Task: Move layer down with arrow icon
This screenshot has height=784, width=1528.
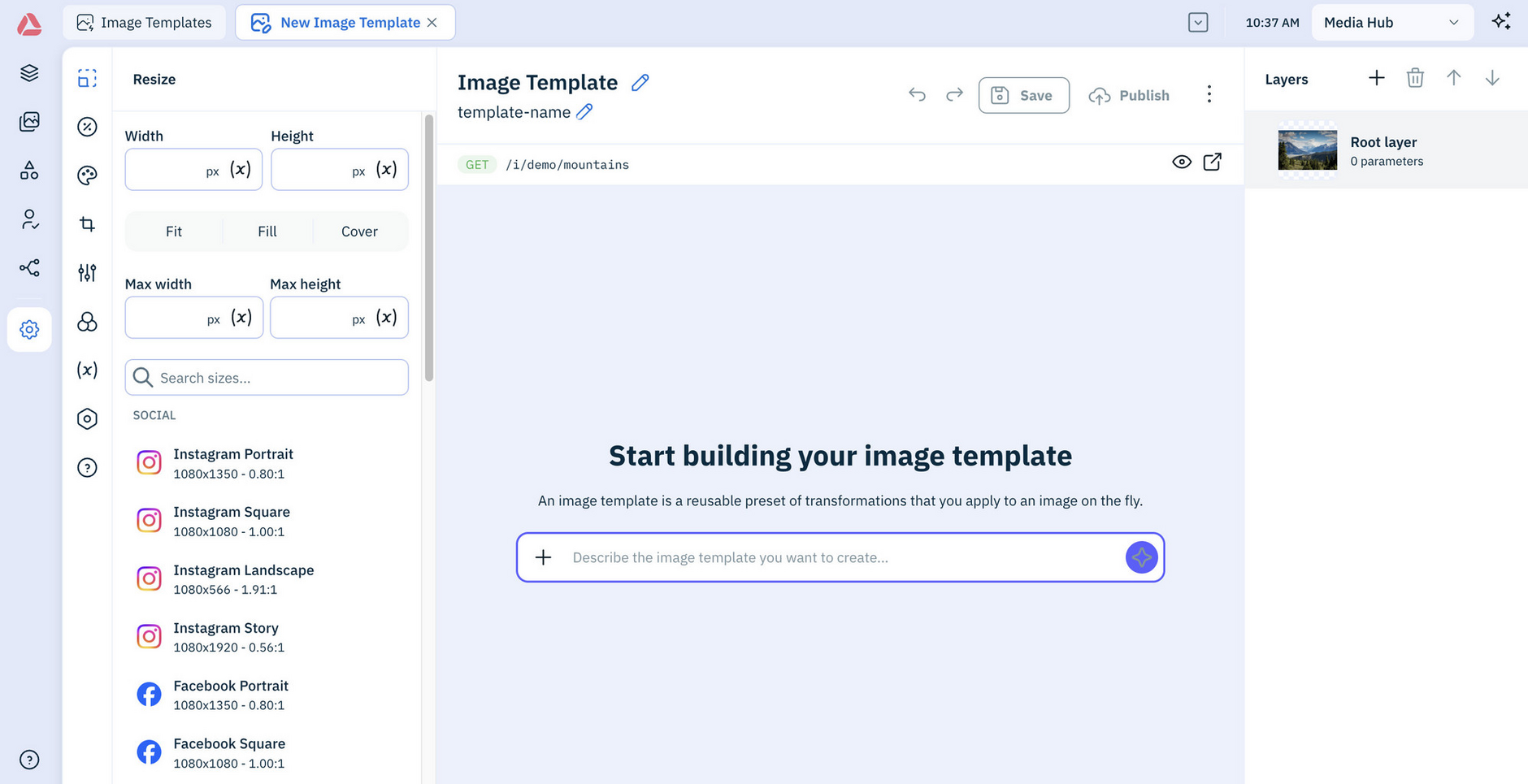Action: 1492,78
